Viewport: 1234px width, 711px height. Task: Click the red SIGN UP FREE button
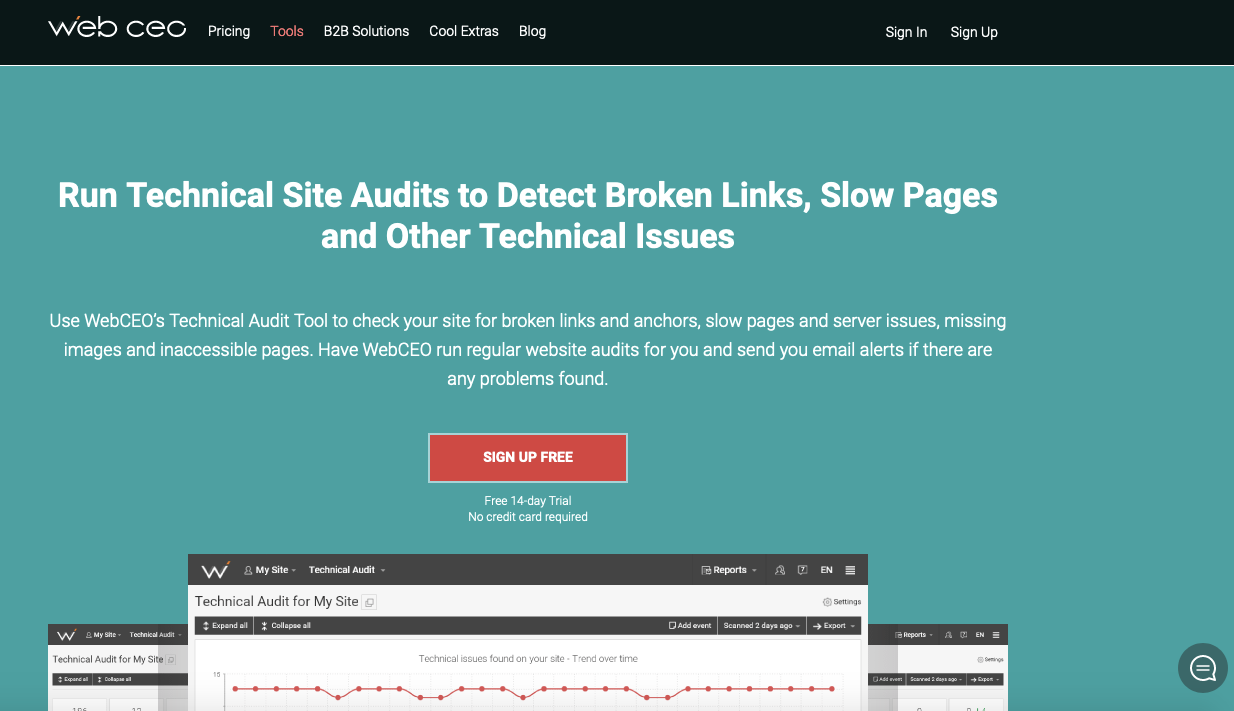click(x=528, y=457)
